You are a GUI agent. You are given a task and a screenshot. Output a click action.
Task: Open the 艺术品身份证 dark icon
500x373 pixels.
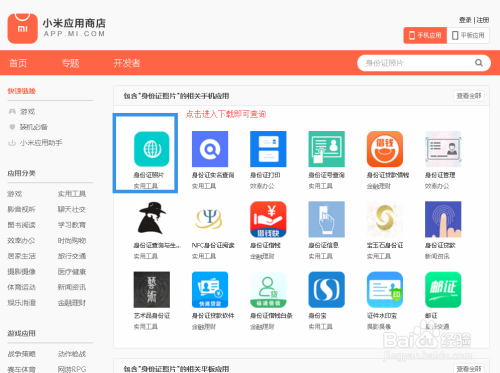click(x=152, y=290)
